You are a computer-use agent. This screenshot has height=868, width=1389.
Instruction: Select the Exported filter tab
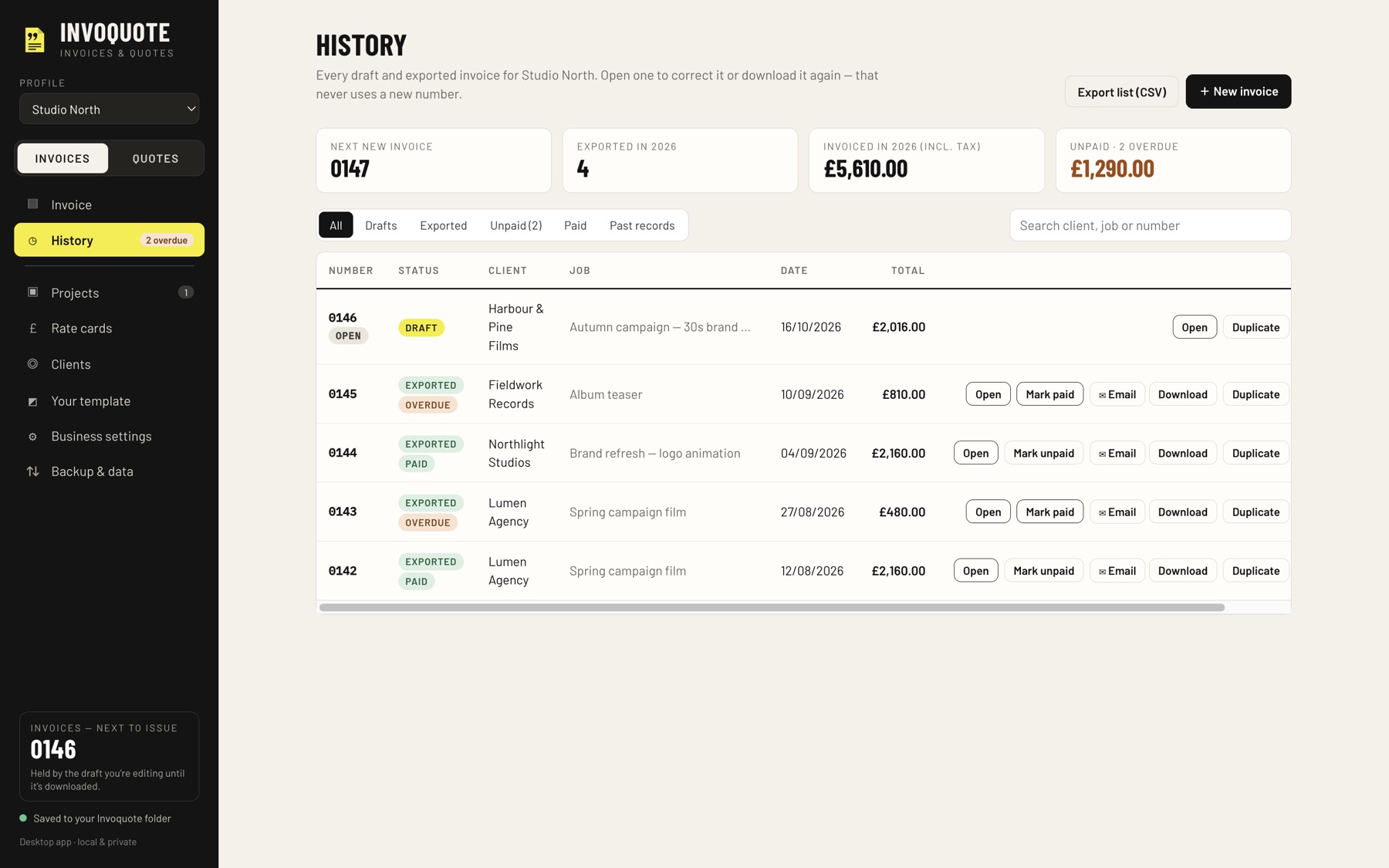(444, 225)
